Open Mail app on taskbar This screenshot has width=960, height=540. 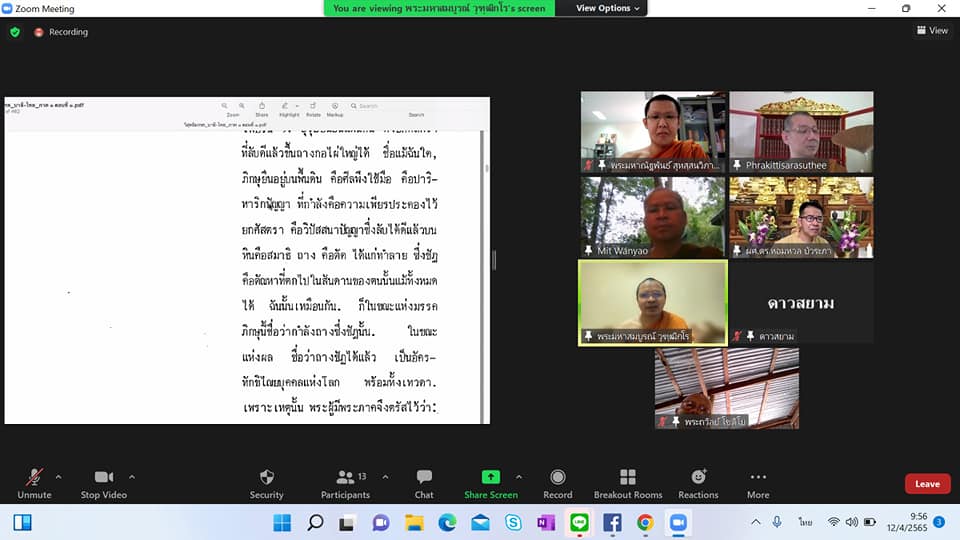(x=481, y=523)
